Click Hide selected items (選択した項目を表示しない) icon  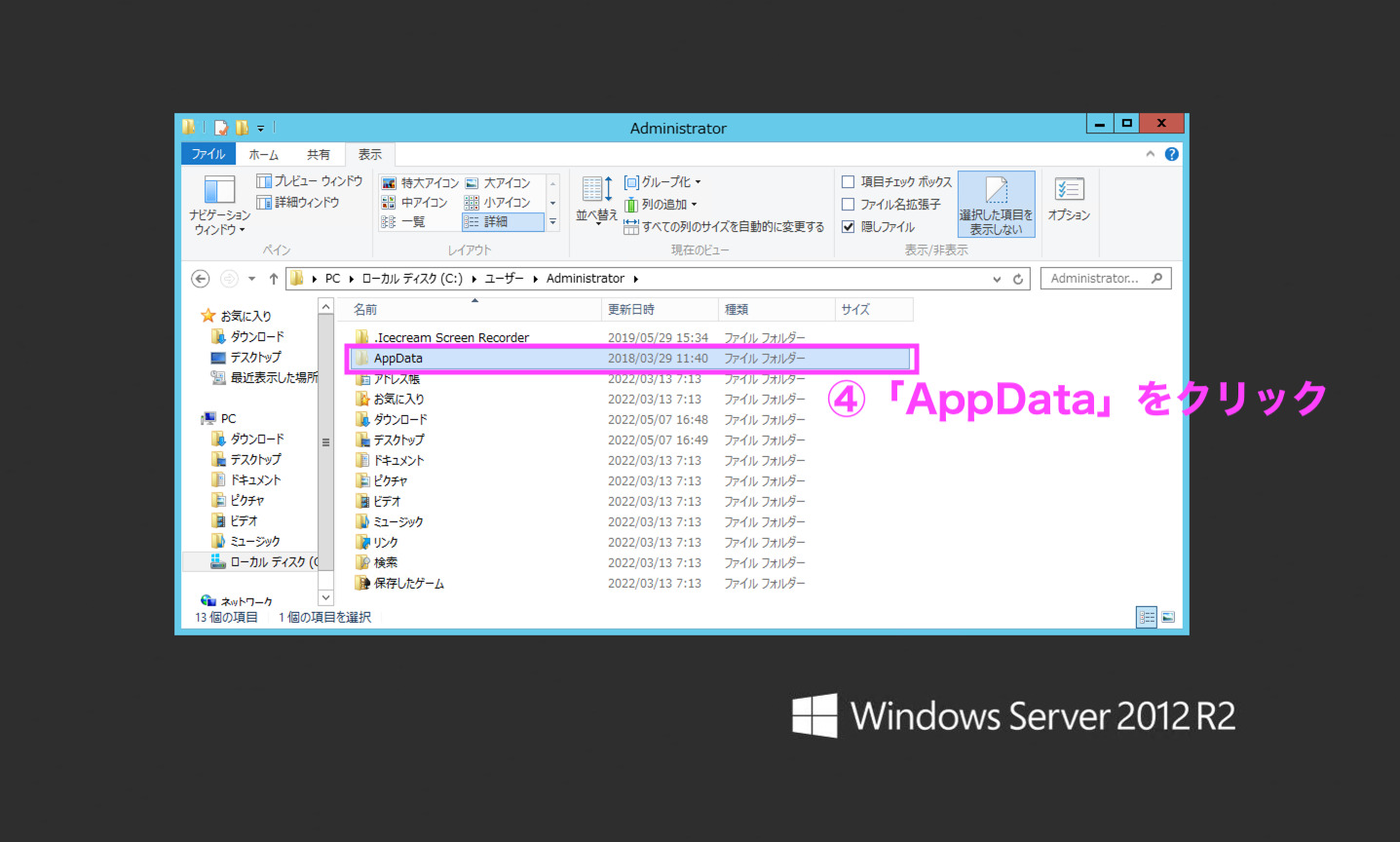tap(996, 191)
